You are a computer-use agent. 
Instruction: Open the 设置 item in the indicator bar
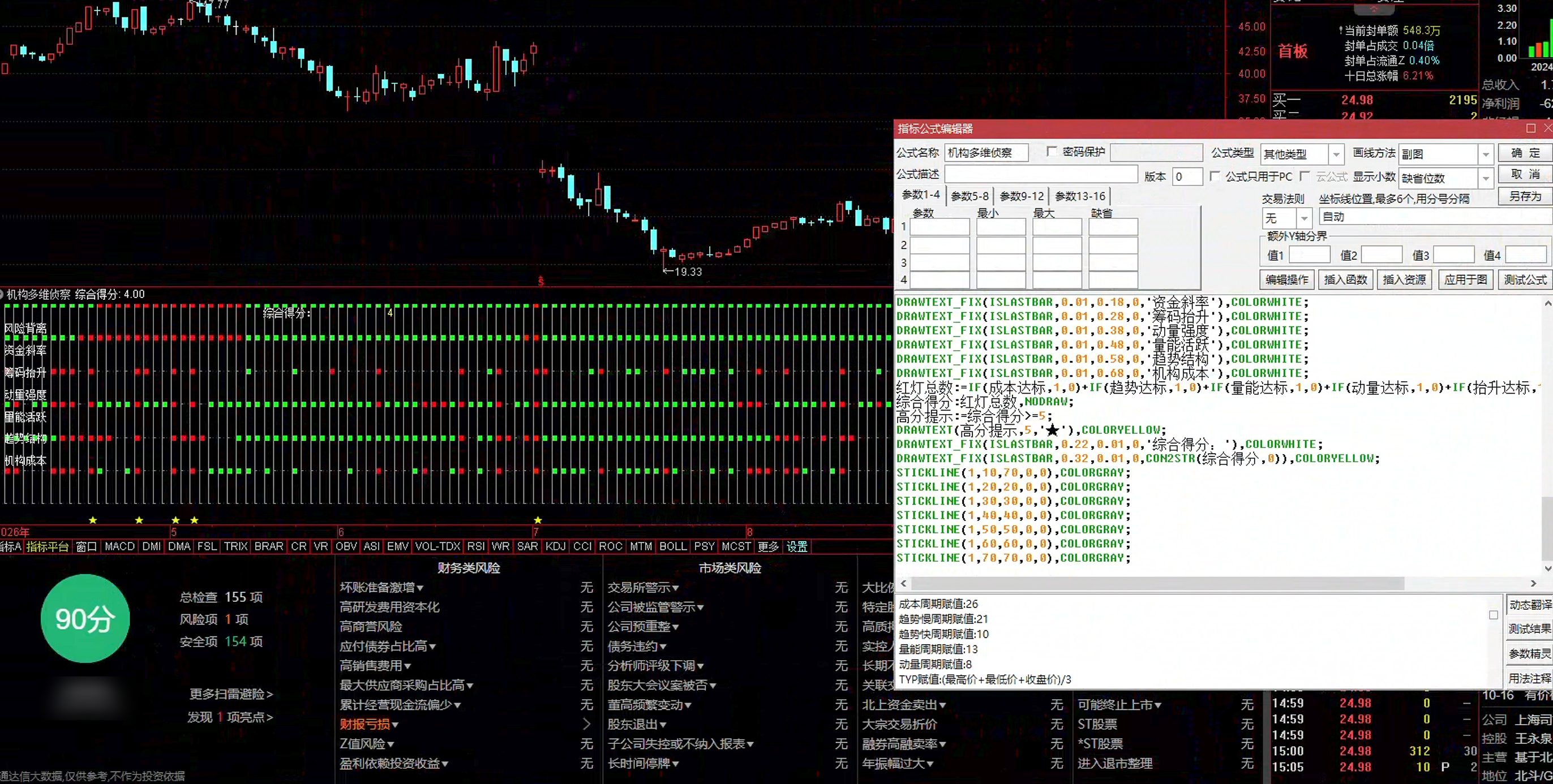[x=796, y=546]
